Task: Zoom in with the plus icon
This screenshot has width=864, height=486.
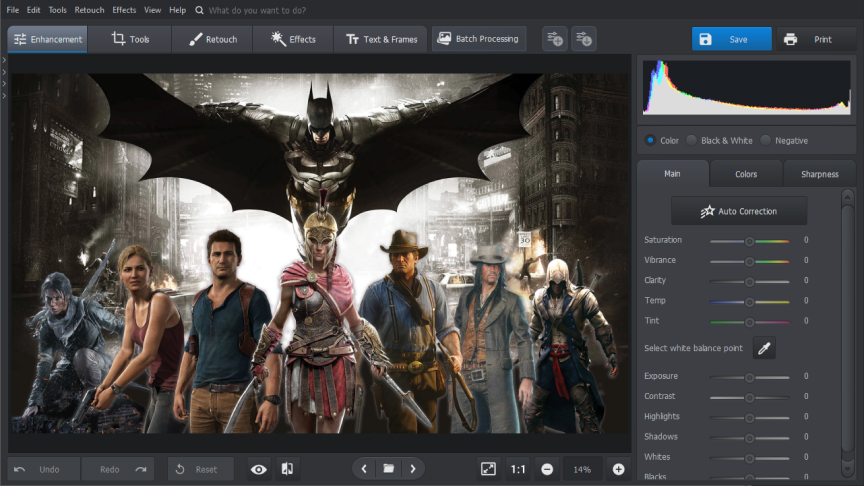Action: (x=619, y=469)
